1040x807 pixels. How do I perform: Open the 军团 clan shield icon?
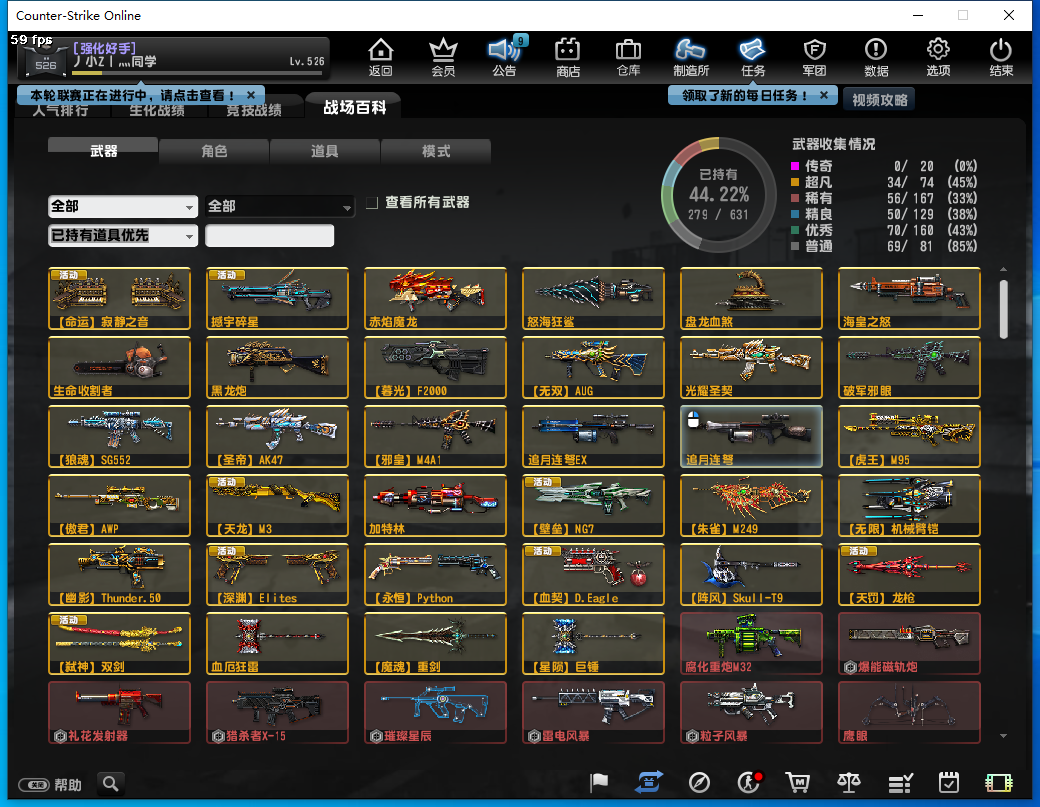click(815, 57)
